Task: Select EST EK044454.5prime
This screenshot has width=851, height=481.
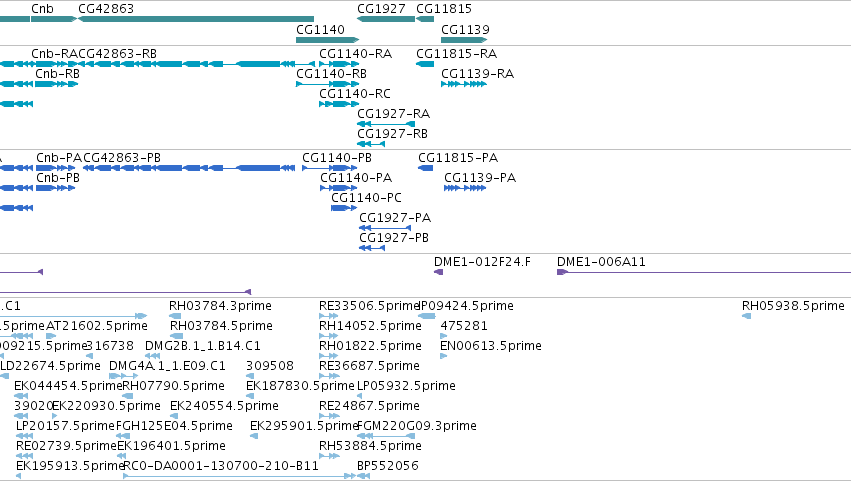Action: tap(21, 396)
